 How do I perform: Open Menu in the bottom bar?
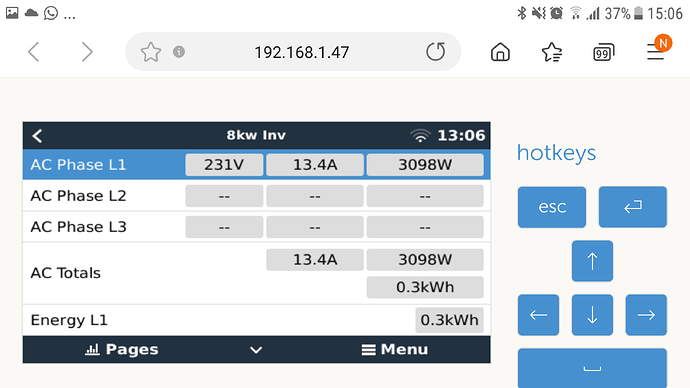395,349
